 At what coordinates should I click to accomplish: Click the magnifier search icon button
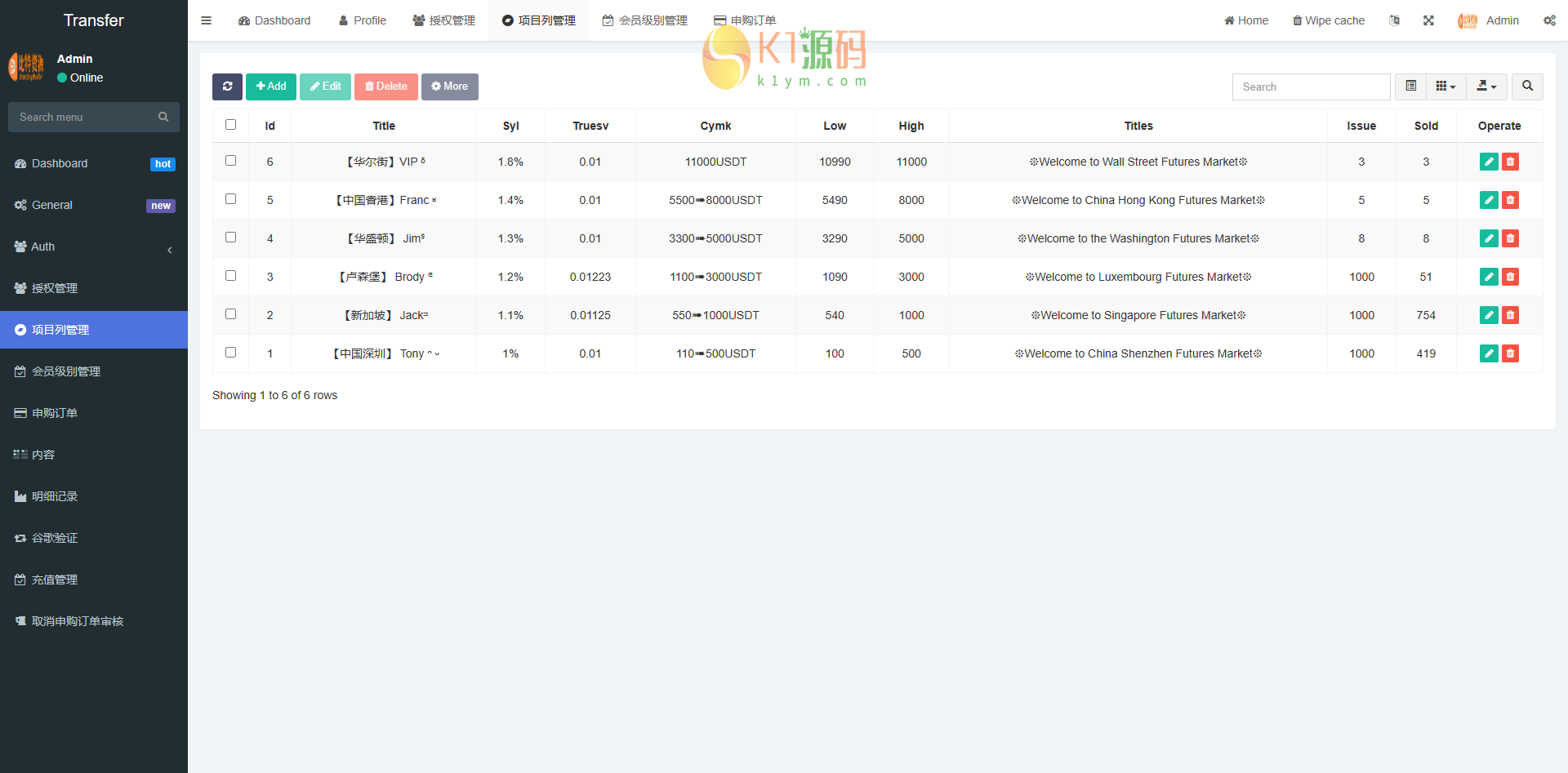click(1526, 87)
